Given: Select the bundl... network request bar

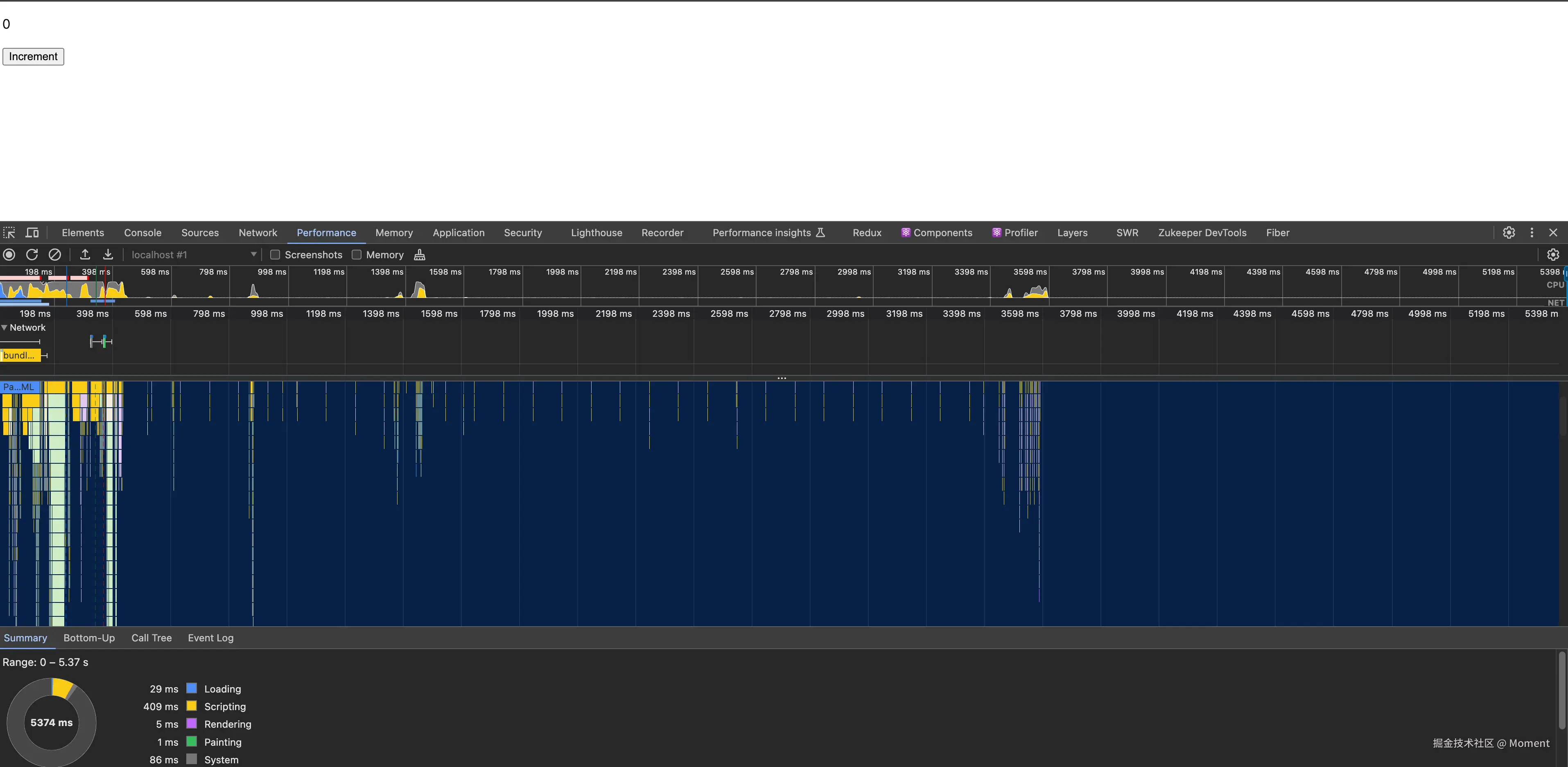Looking at the screenshot, I should (x=20, y=355).
